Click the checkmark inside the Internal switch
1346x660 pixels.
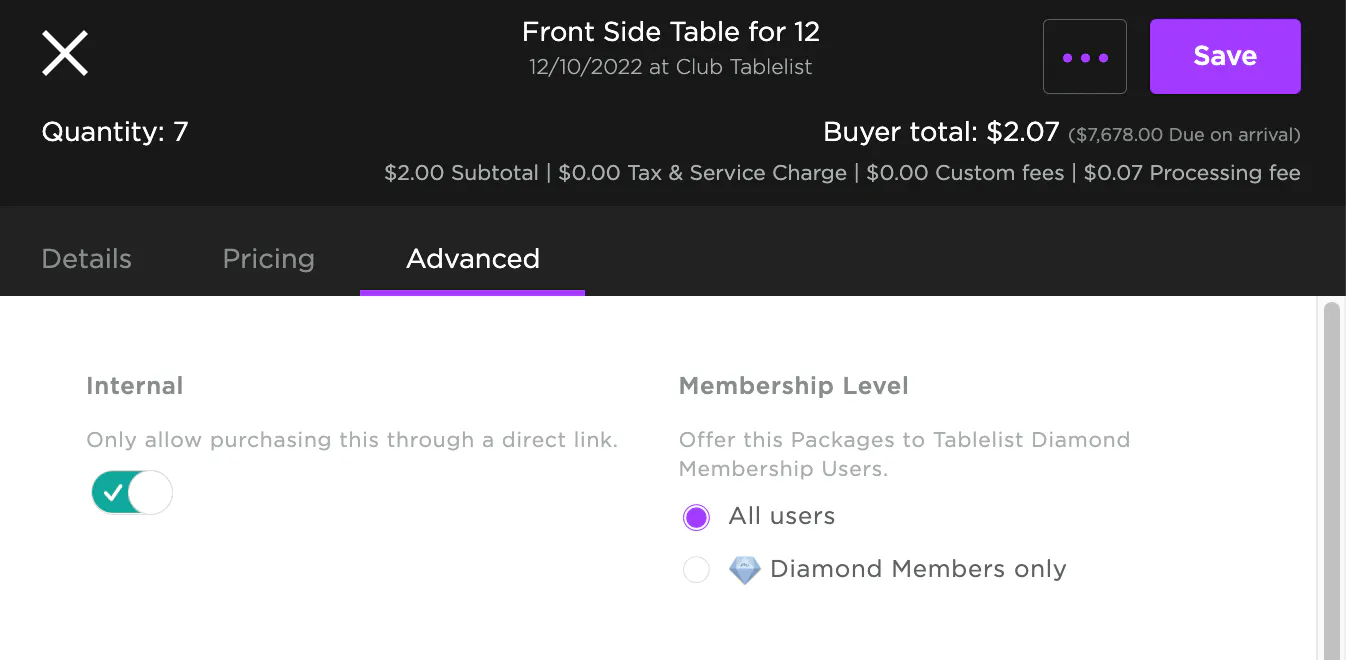click(113, 492)
